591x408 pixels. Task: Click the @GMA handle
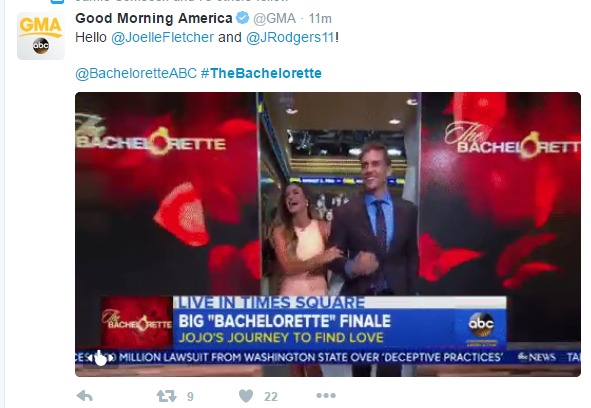pos(274,18)
